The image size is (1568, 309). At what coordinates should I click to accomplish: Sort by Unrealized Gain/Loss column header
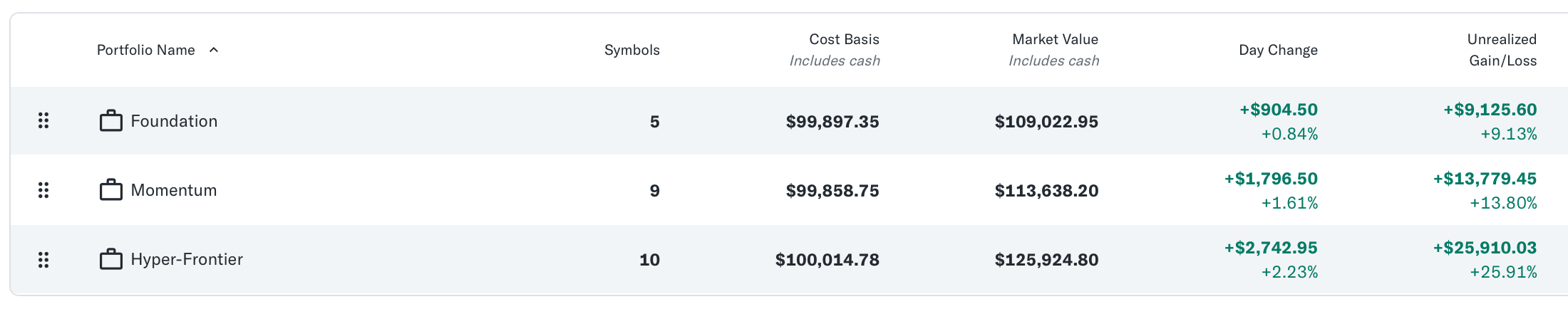click(x=1502, y=50)
